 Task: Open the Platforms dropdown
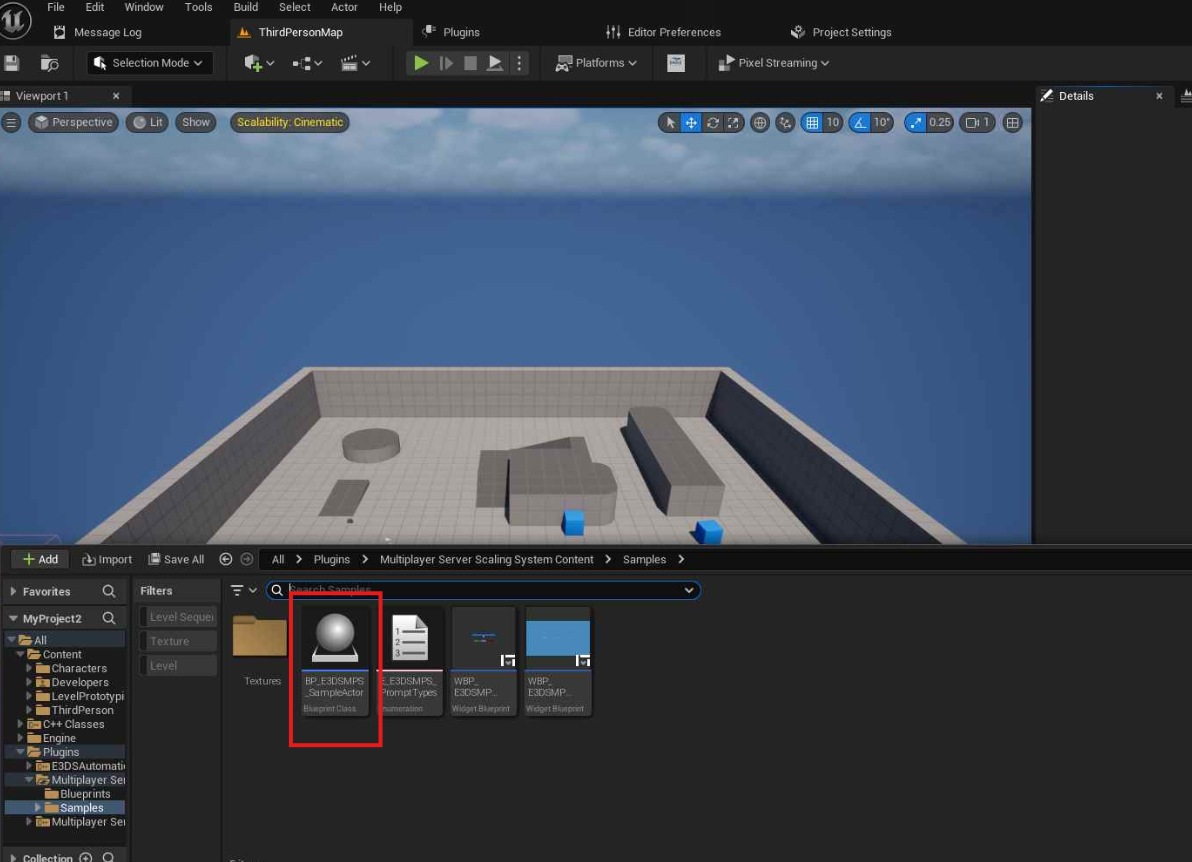pos(597,63)
